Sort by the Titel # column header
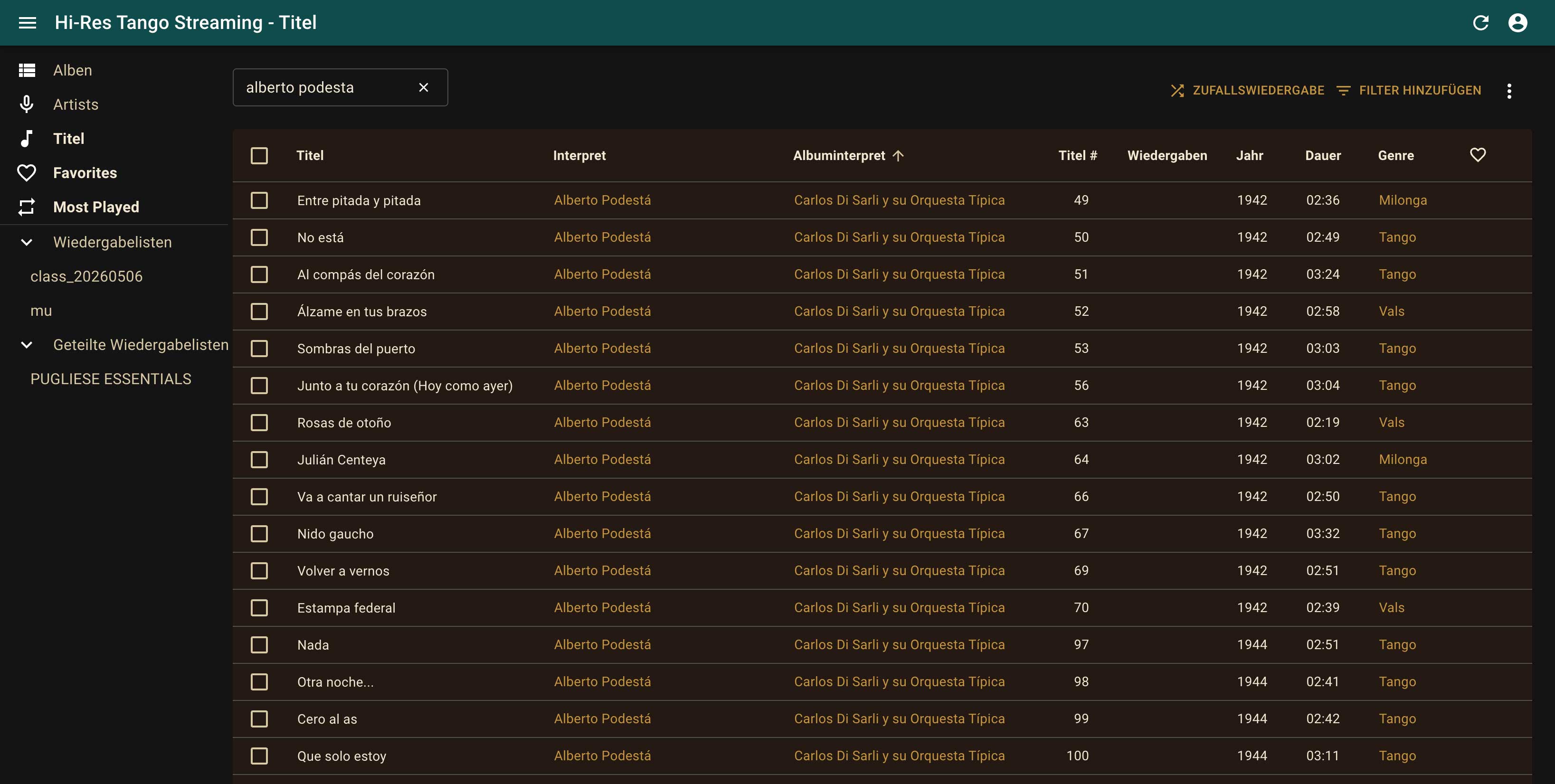 coord(1078,156)
